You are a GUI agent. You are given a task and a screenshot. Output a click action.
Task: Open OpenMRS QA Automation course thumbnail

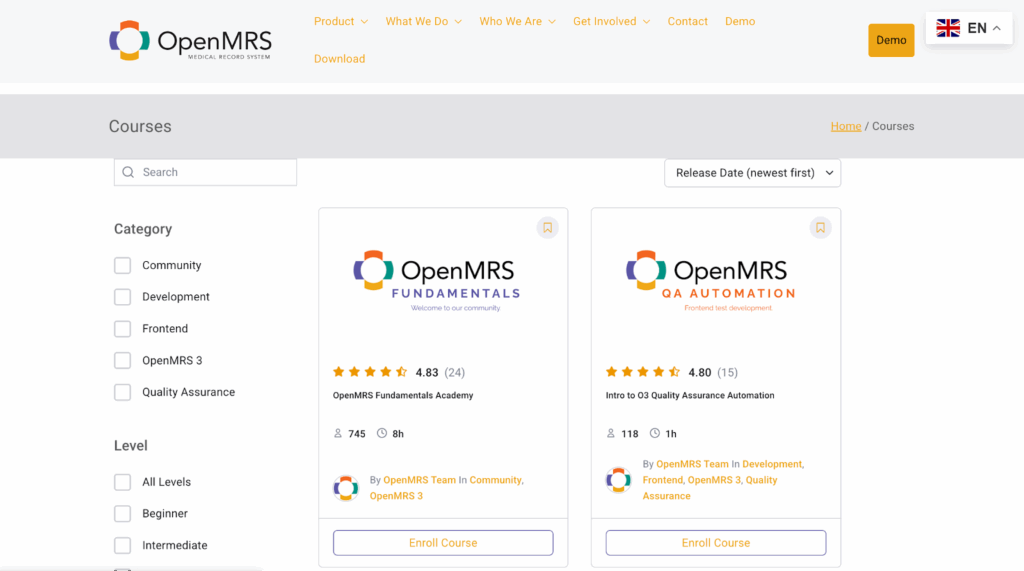point(716,281)
